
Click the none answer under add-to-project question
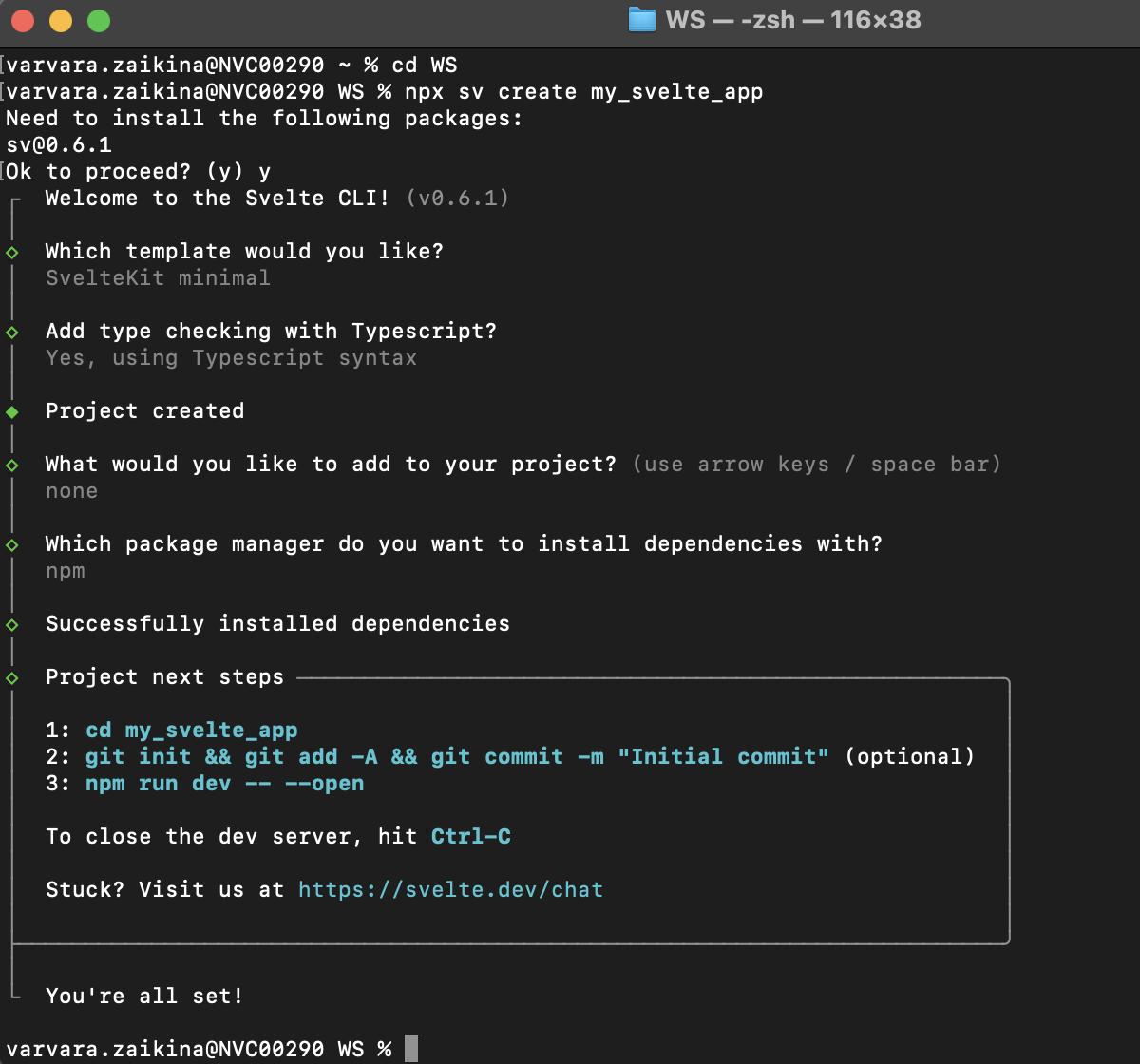point(71,490)
